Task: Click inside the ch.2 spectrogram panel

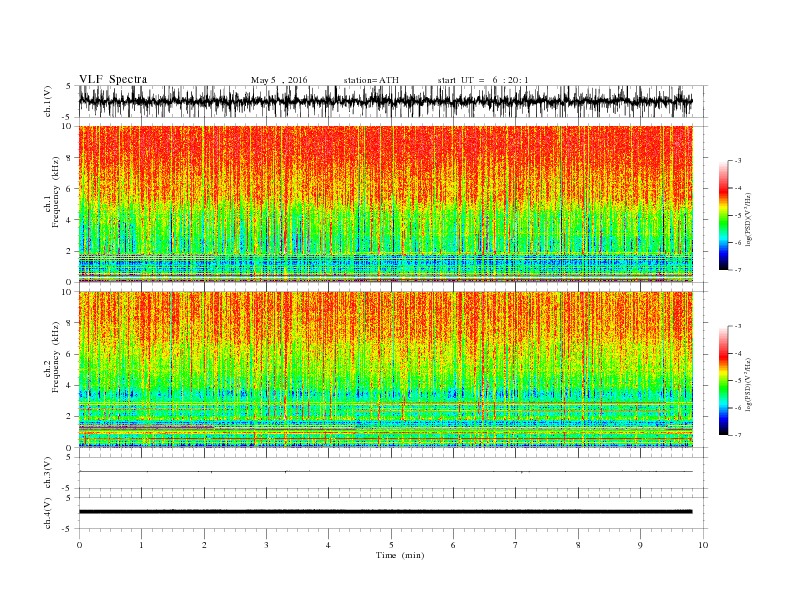Action: tap(385, 369)
